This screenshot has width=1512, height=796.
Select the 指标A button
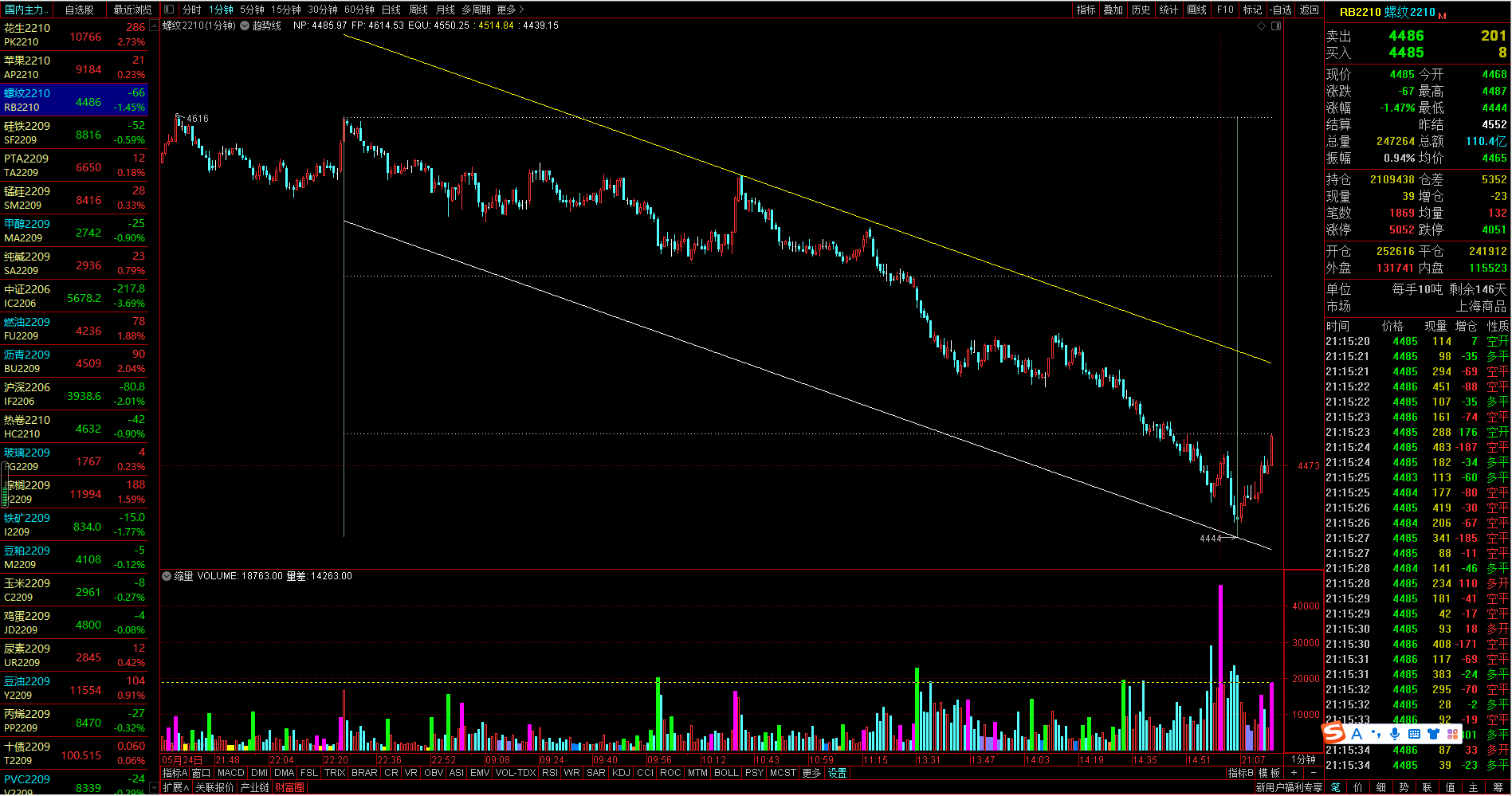click(175, 773)
